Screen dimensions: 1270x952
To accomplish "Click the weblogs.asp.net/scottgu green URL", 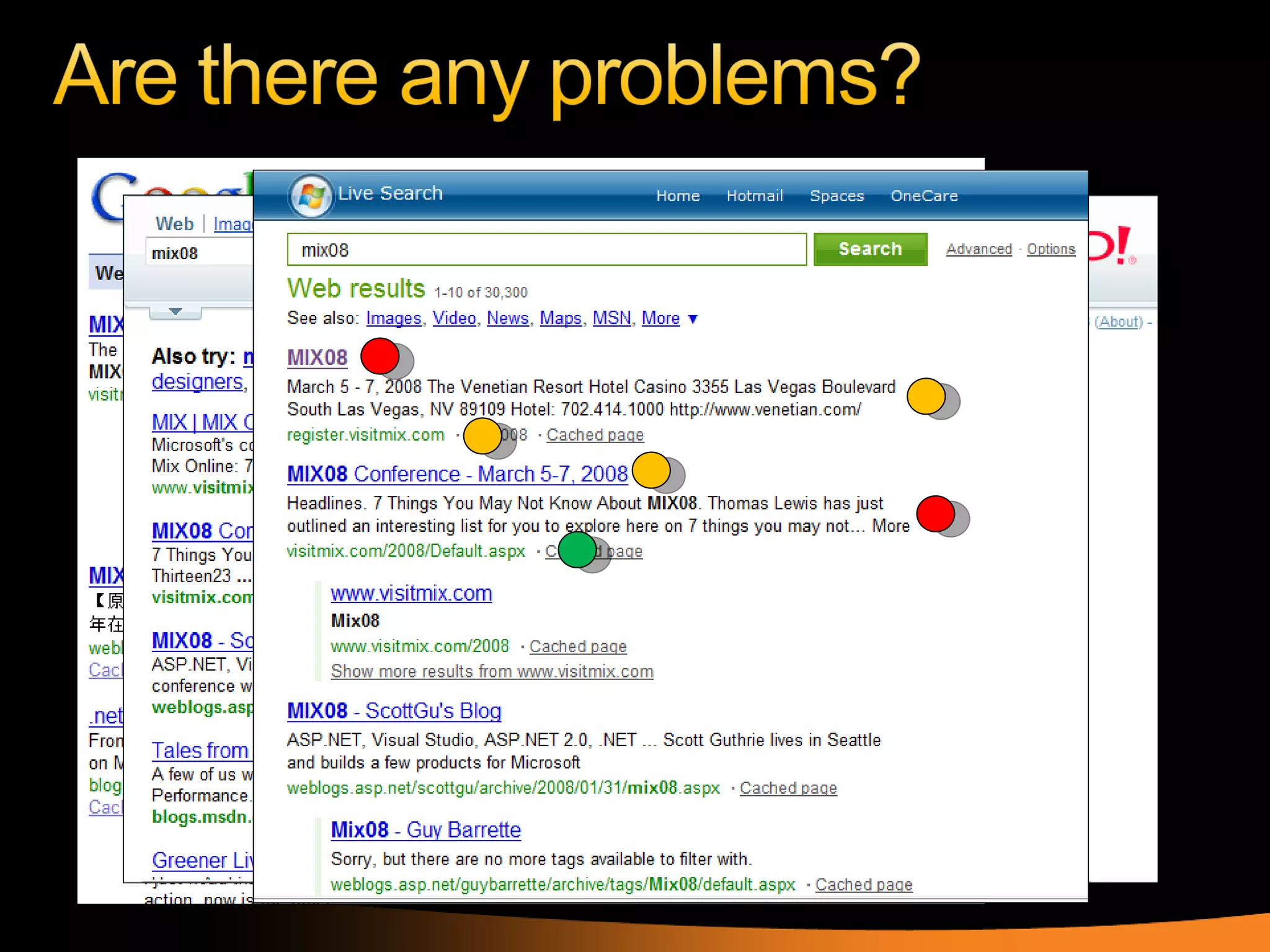I will 504,788.
